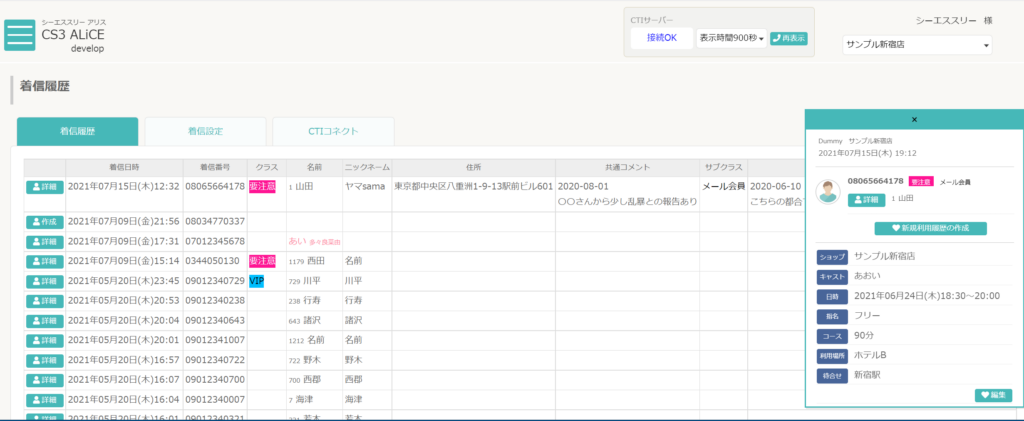Click the 接続OK status button

[662, 38]
